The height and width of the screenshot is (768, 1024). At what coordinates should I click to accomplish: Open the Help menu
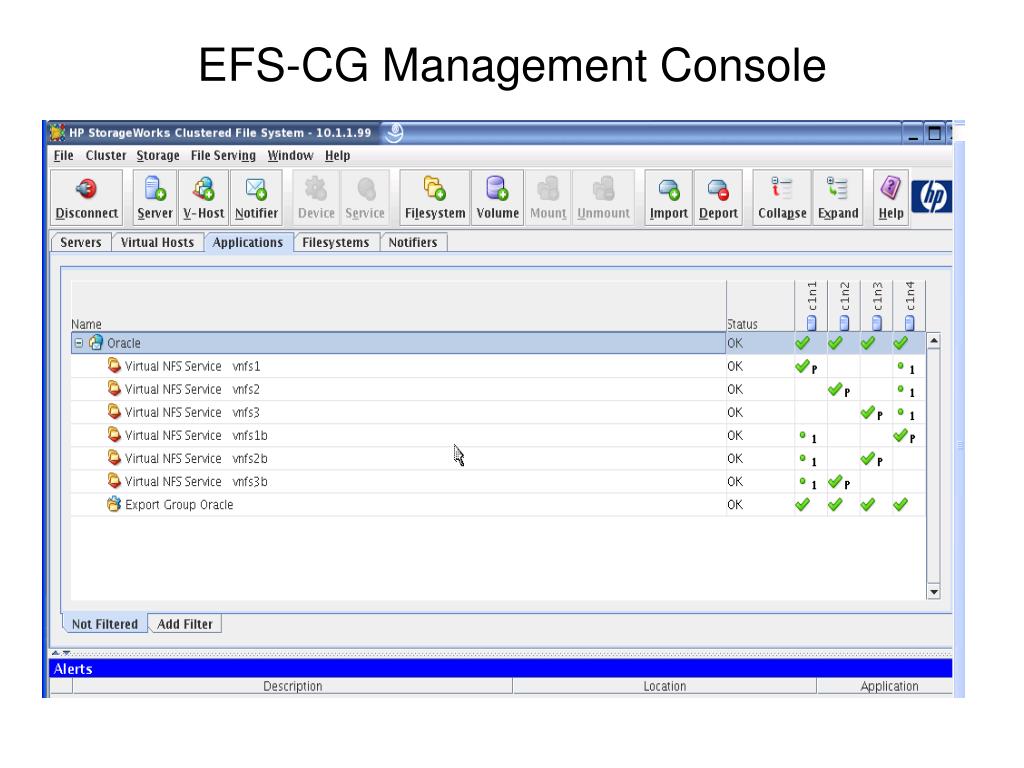click(x=338, y=155)
